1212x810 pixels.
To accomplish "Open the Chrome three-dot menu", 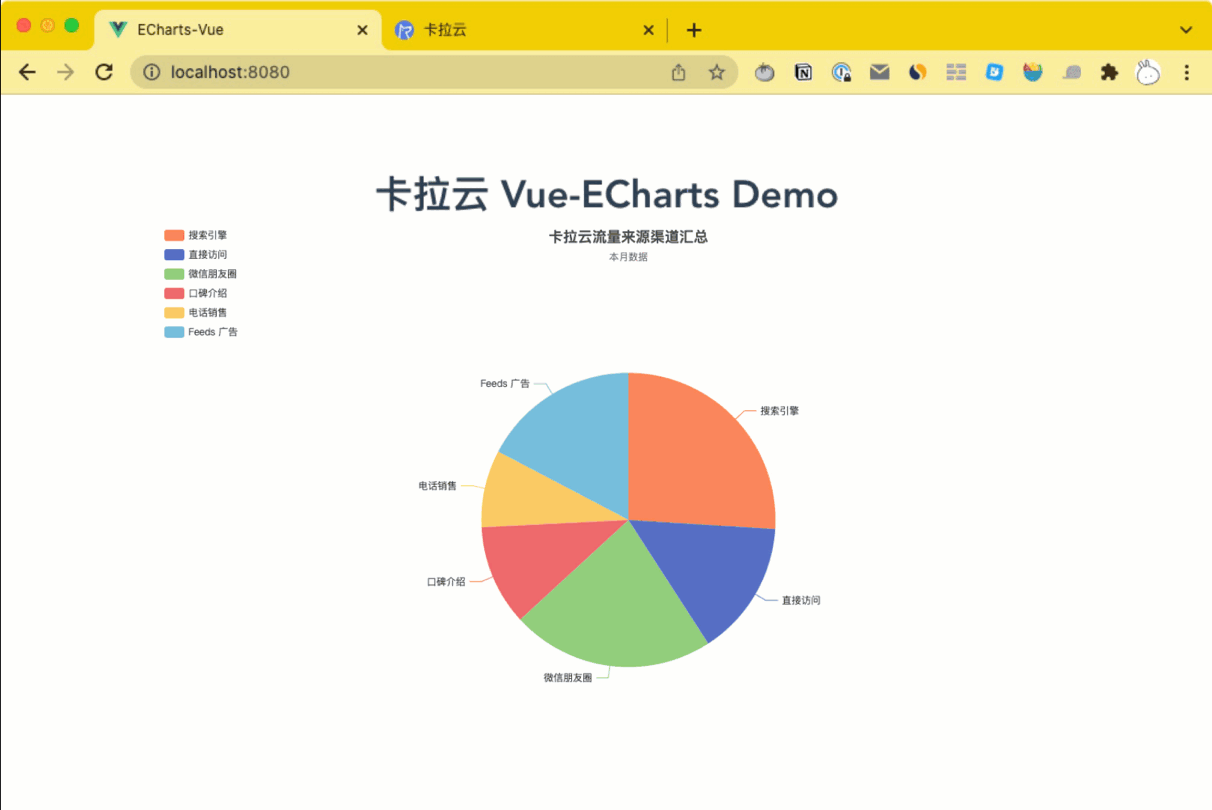I will (1186, 71).
